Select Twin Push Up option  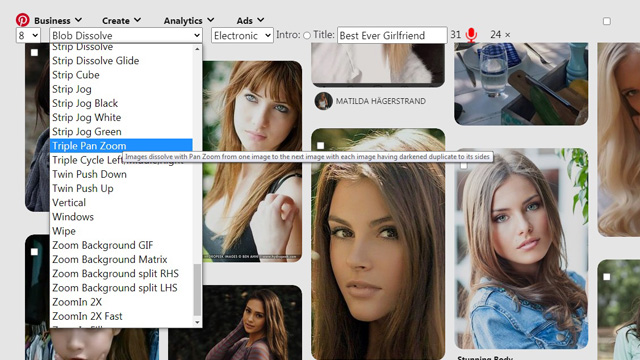click(x=121, y=189)
